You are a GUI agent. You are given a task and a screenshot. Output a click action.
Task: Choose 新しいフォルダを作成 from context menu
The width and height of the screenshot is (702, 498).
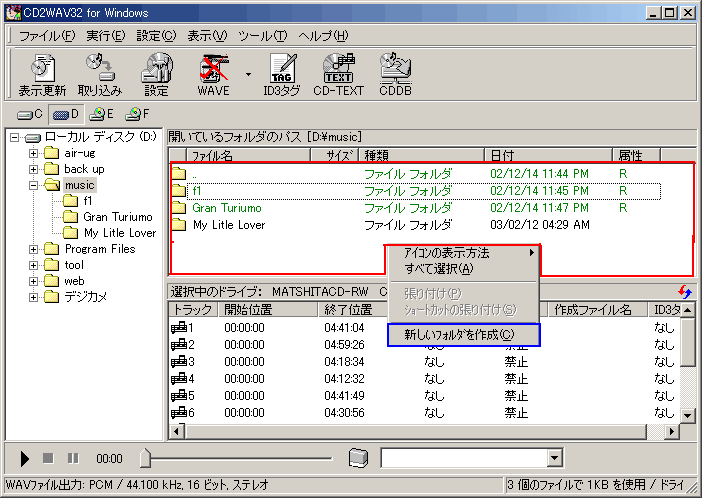pos(462,335)
